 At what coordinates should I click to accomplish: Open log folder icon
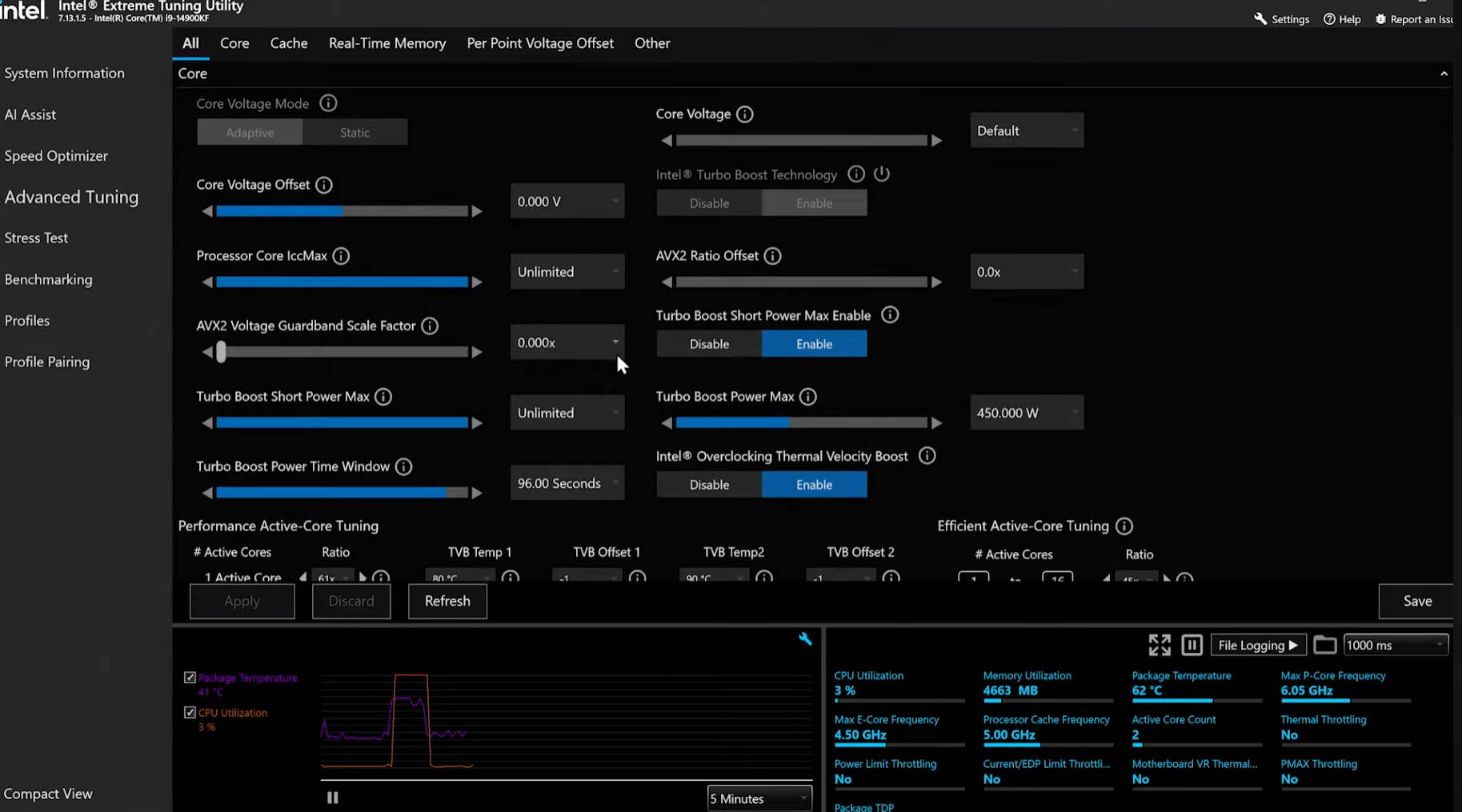[1324, 645]
